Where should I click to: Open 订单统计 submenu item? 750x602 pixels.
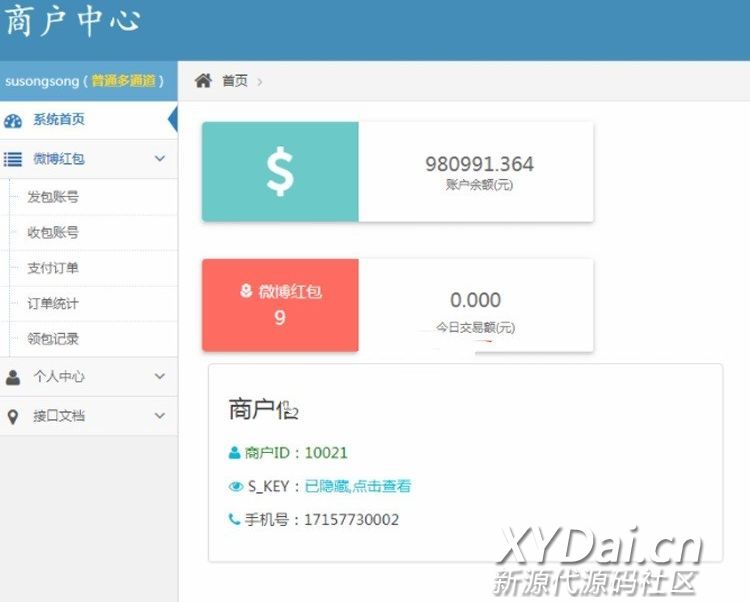[x=53, y=303]
